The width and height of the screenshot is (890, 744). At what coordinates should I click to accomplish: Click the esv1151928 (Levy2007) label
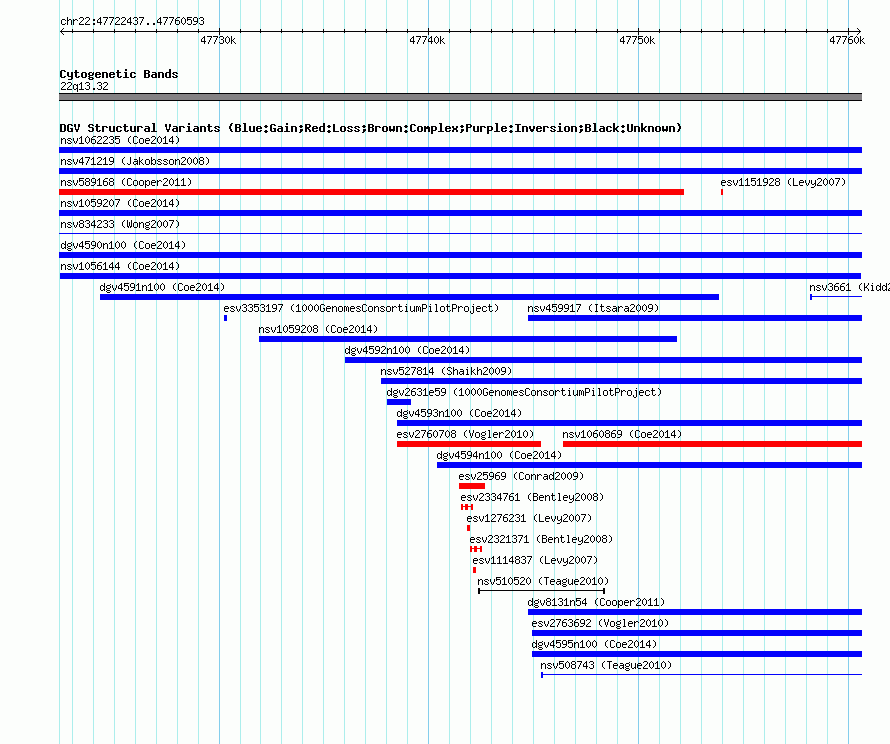pyautogui.click(x=783, y=182)
